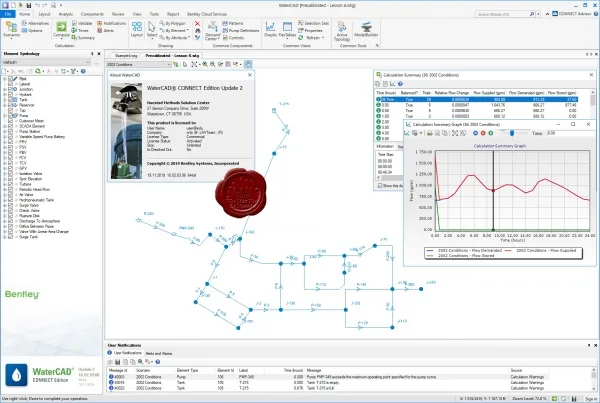The image size is (600, 403).
Task: Click the By Polygon selection button
Action: (173, 23)
